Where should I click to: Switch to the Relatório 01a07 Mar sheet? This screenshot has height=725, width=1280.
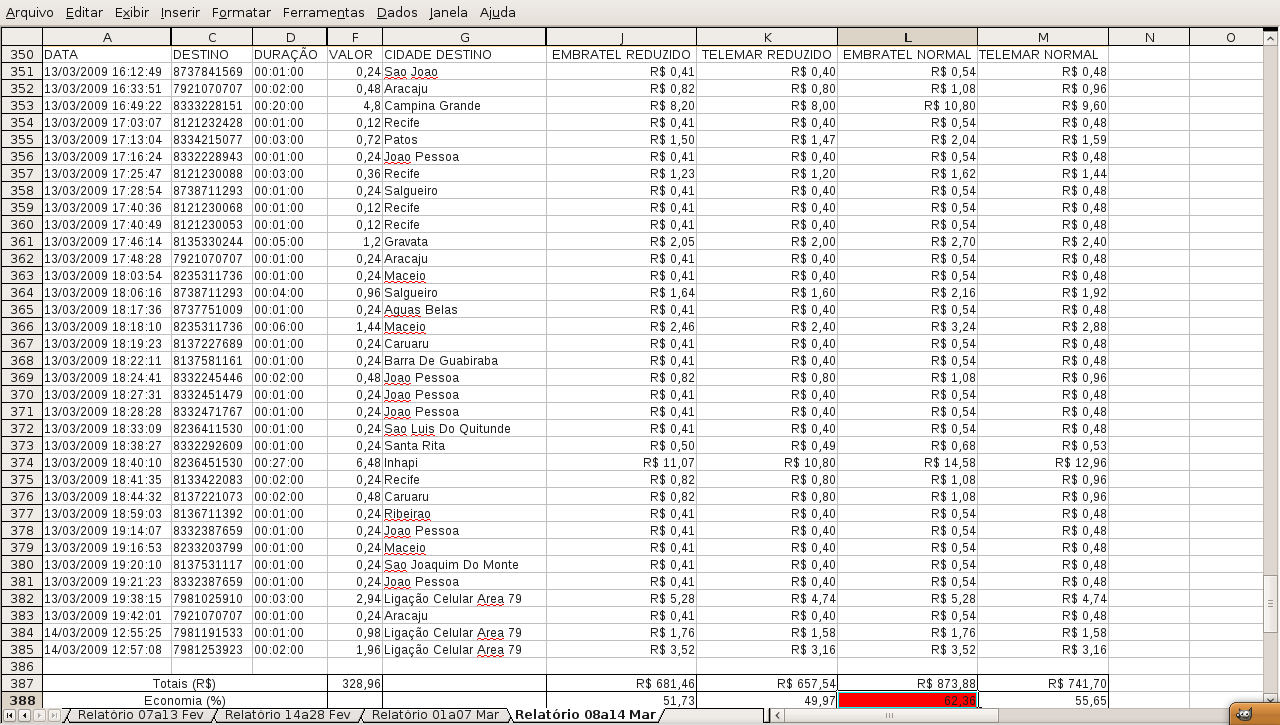(434, 715)
